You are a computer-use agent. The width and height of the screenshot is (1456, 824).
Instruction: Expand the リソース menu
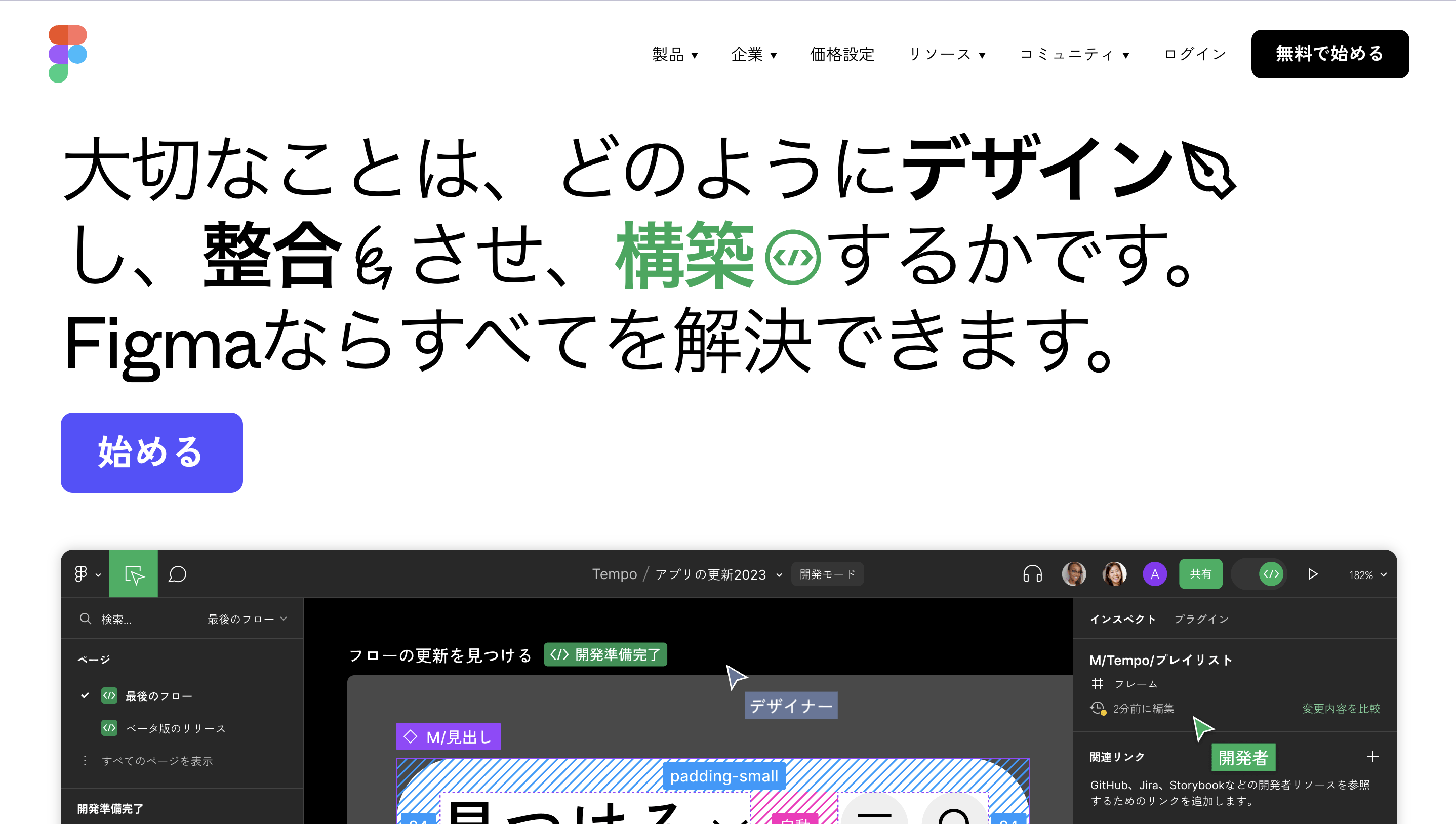click(x=947, y=54)
